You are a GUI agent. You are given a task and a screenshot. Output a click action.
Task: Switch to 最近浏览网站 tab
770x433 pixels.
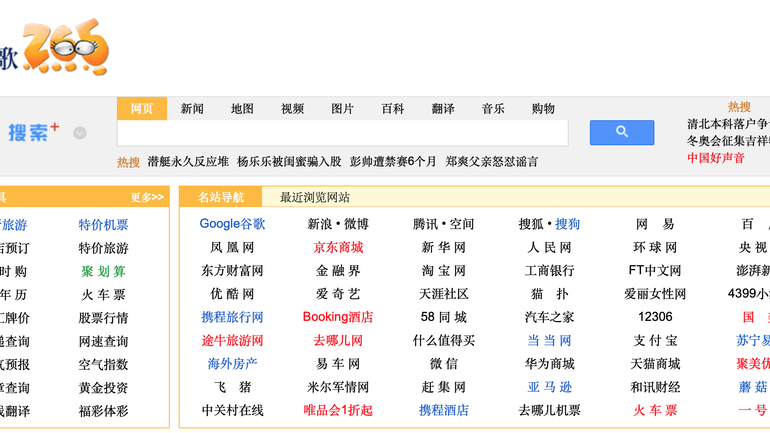click(314, 197)
